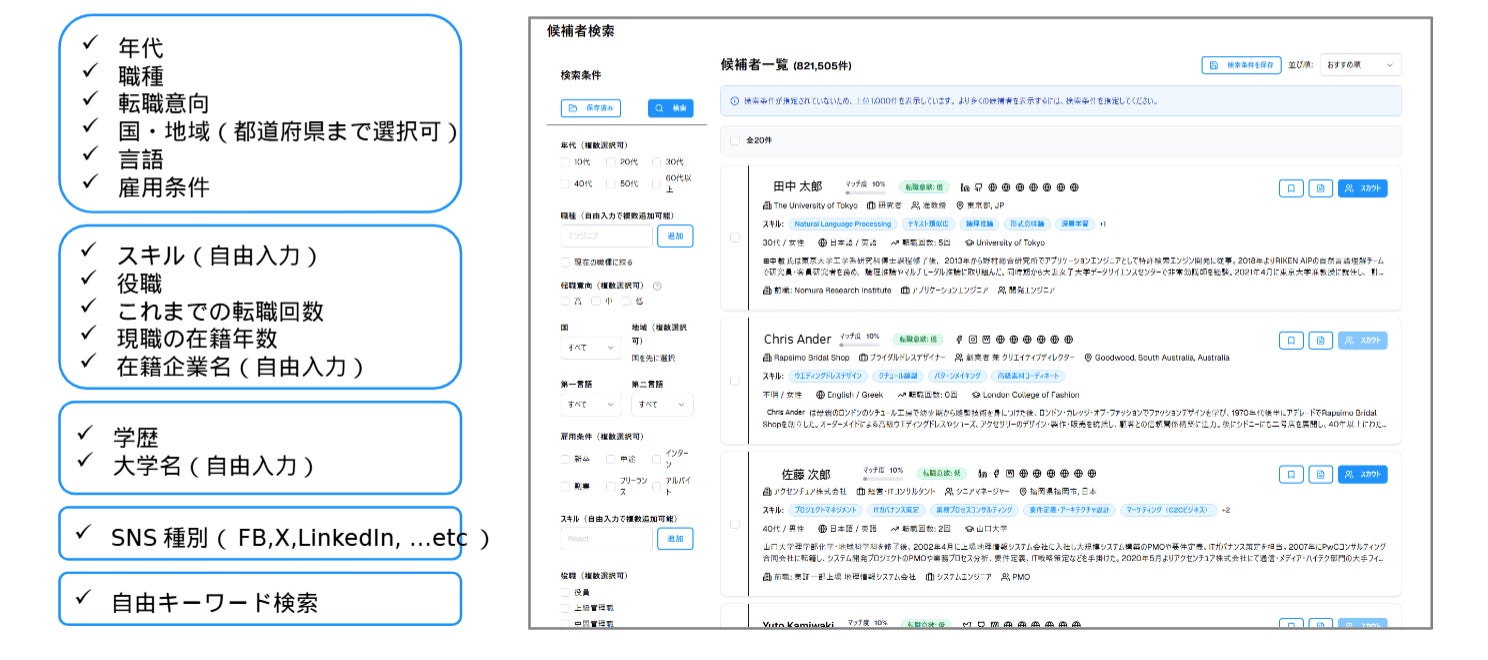This screenshot has height=660, width=1488.
Task: Check the フリーランス employment checkbox
Action: (611, 485)
